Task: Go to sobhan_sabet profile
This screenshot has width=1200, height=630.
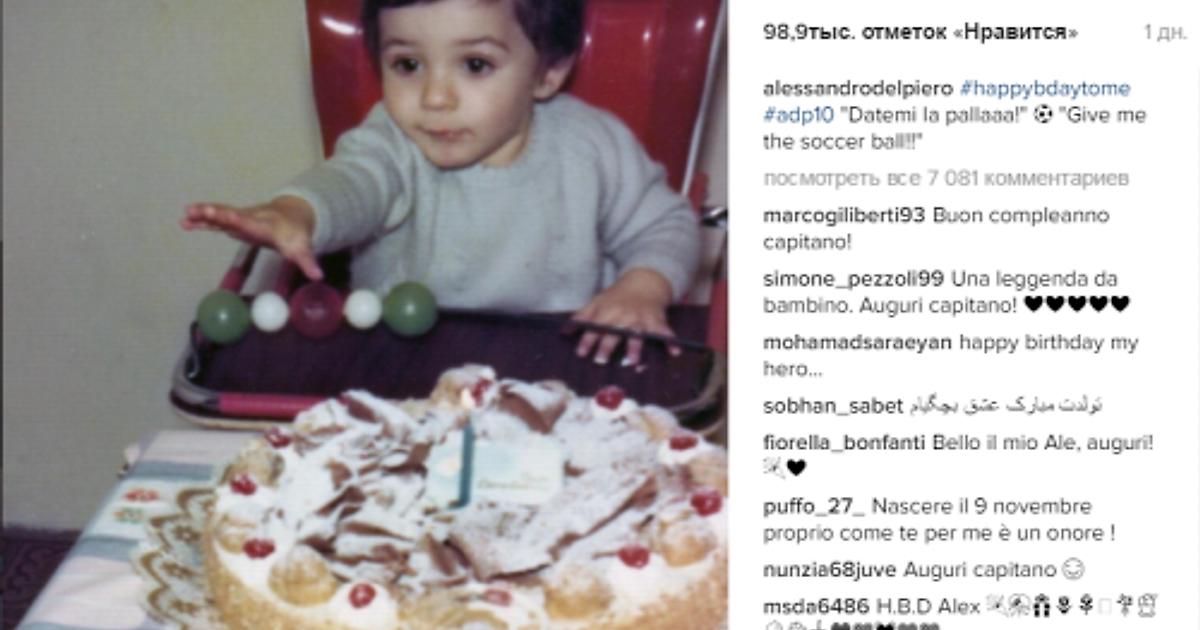Action: (x=832, y=406)
